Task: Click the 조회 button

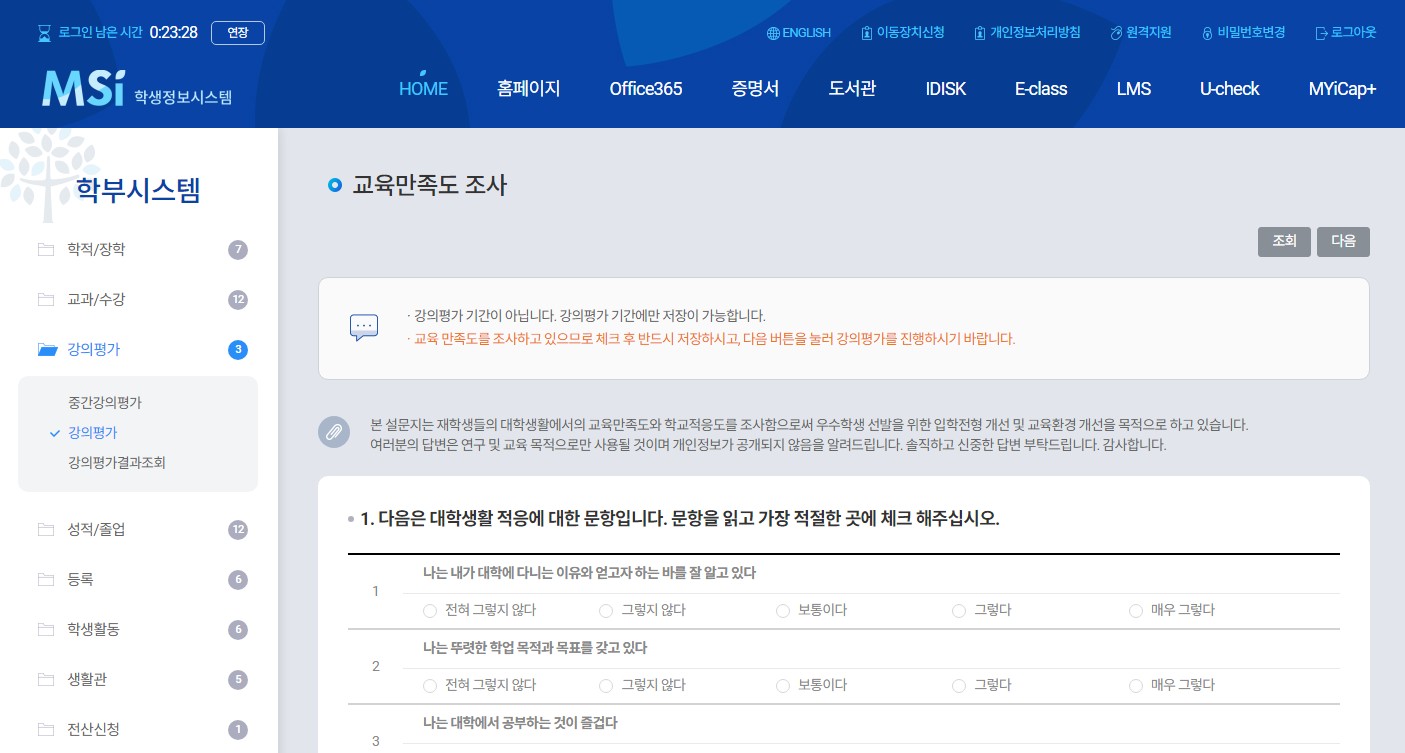Action: click(x=1284, y=241)
